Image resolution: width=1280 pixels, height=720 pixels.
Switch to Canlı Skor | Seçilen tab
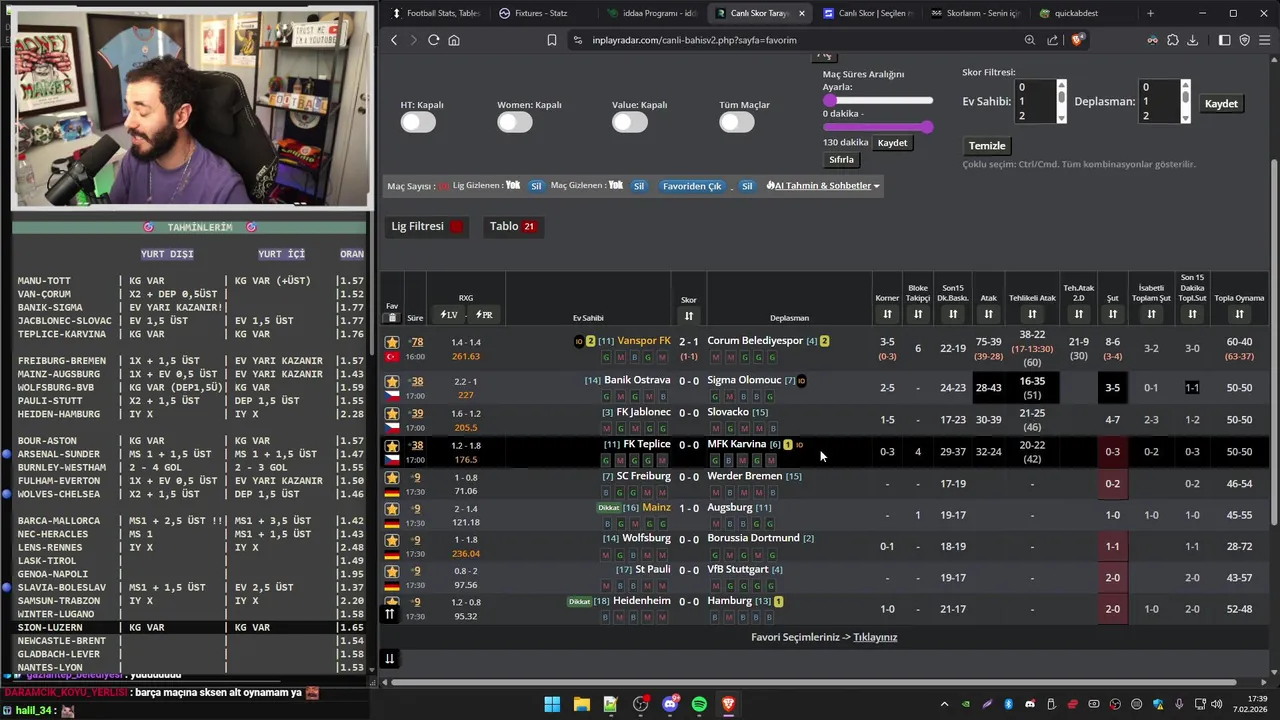coord(866,13)
